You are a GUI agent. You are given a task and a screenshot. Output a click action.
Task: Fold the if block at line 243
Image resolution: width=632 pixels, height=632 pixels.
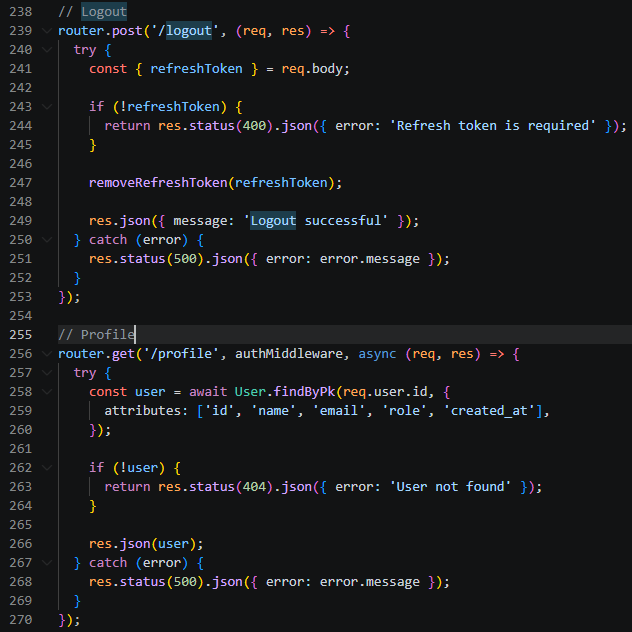47,107
